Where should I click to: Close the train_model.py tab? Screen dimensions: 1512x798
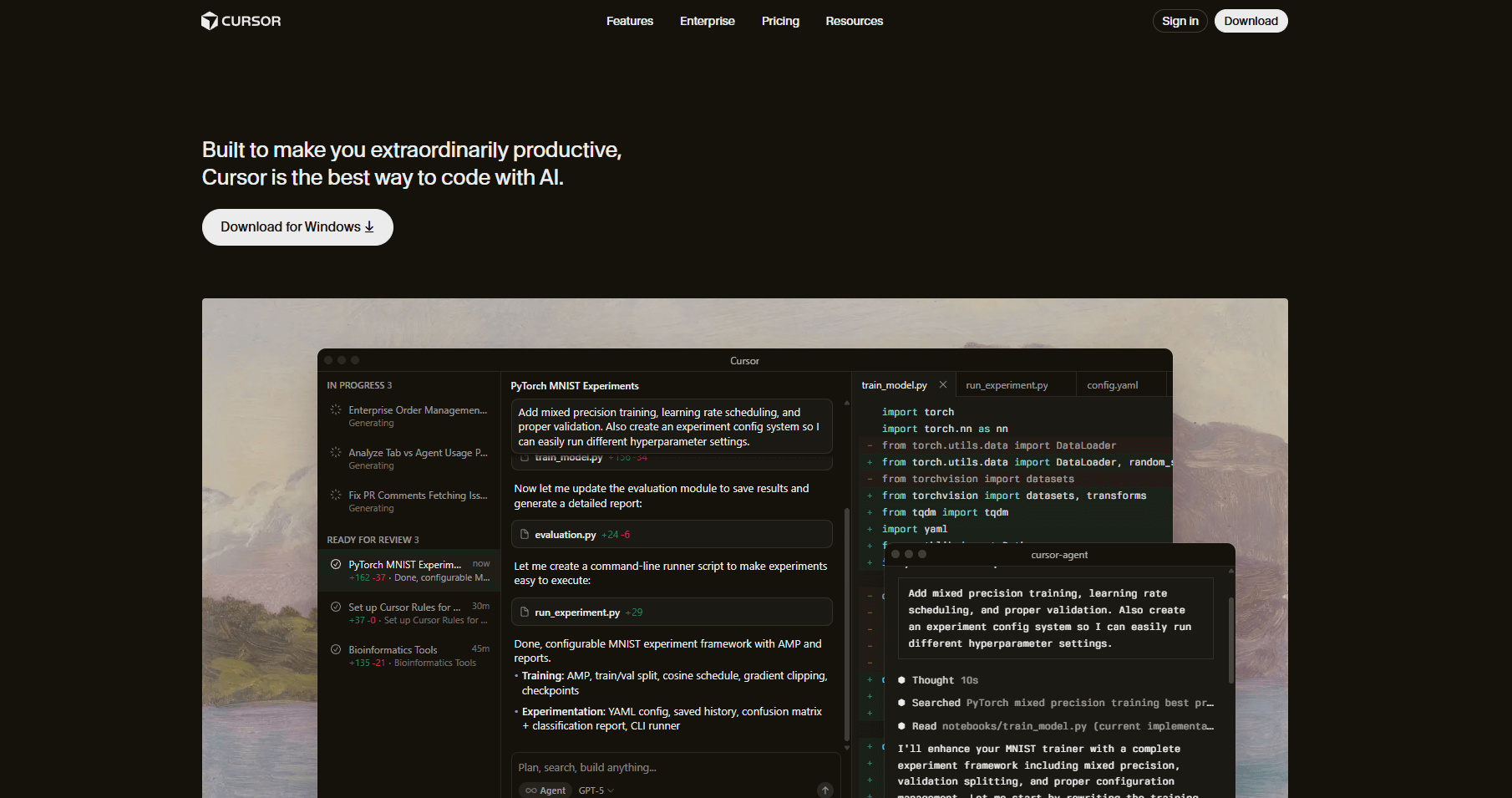click(x=943, y=384)
